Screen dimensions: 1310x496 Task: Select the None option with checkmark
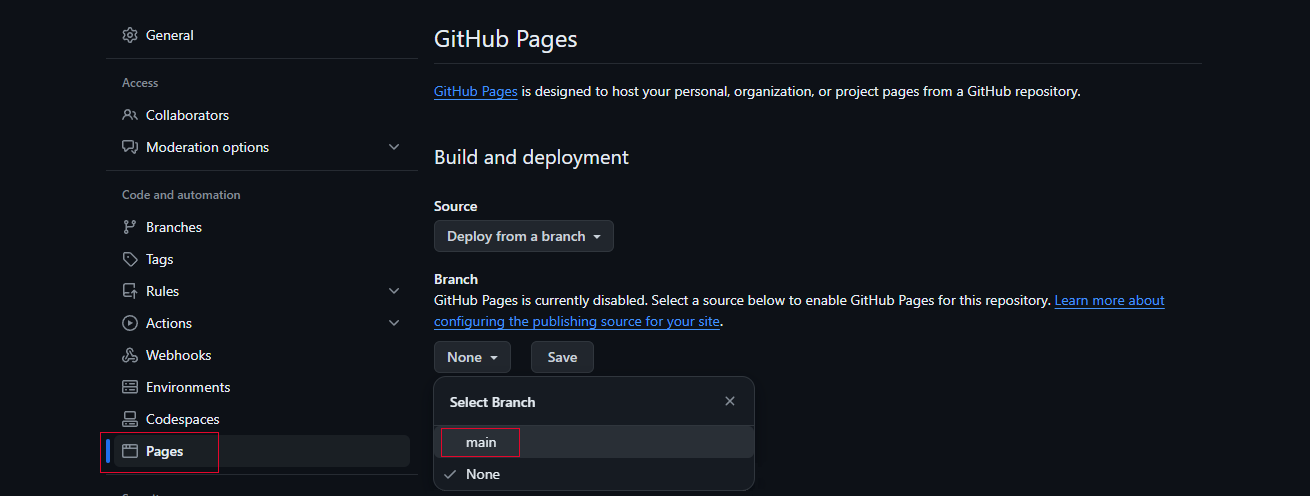[593, 474]
